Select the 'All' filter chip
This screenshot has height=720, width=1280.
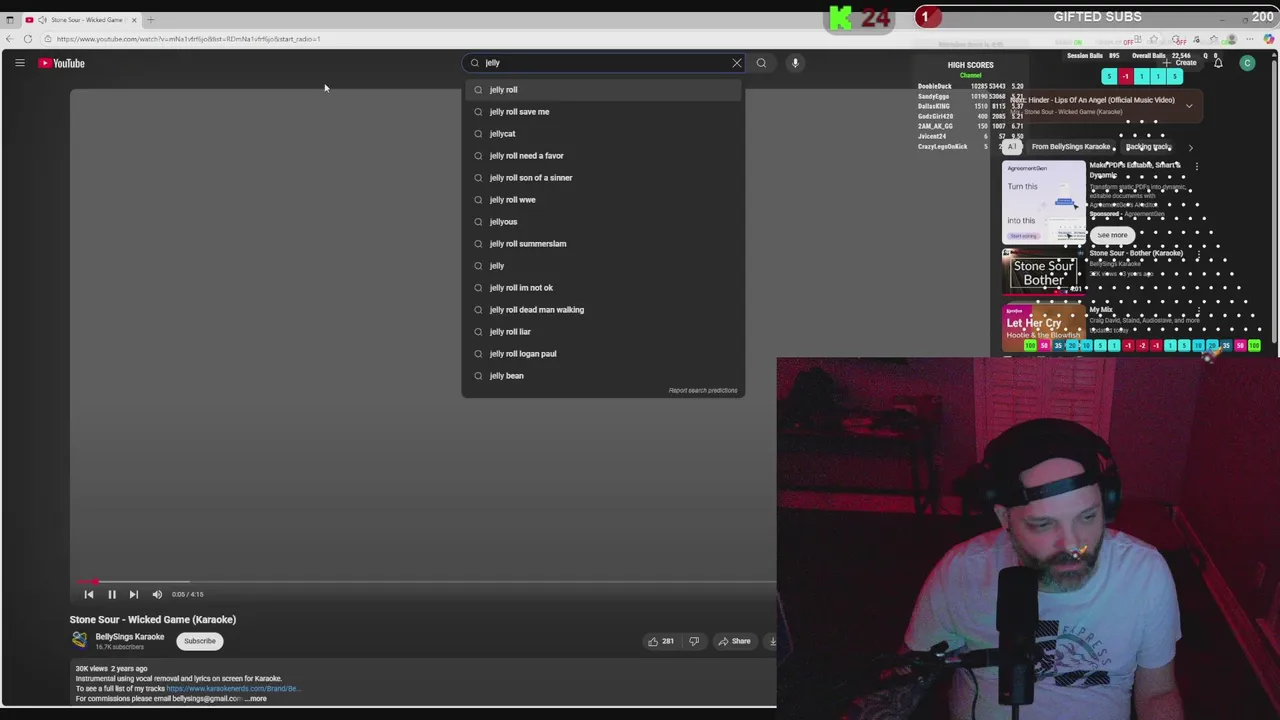pos(1012,147)
